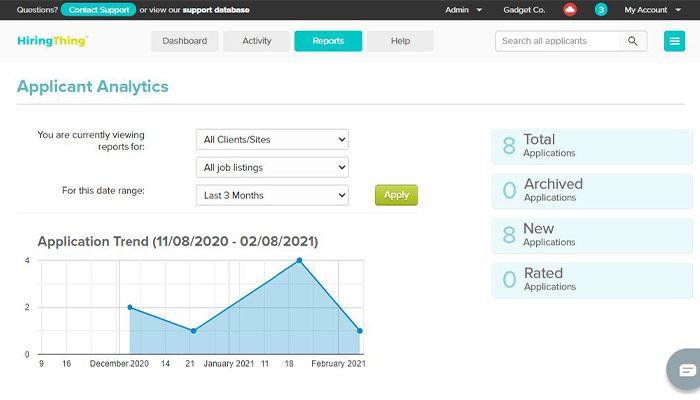This screenshot has height=400, width=700.
Task: Focus the Search all applicants field
Action: click(558, 41)
